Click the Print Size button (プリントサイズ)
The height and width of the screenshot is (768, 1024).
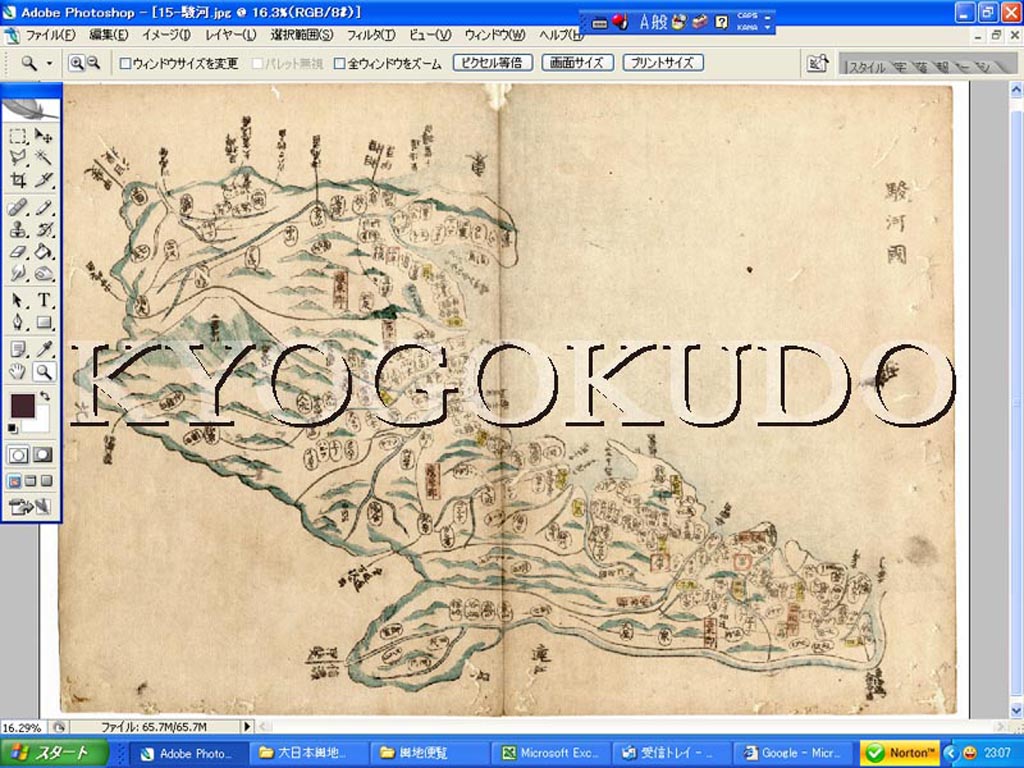click(x=663, y=63)
